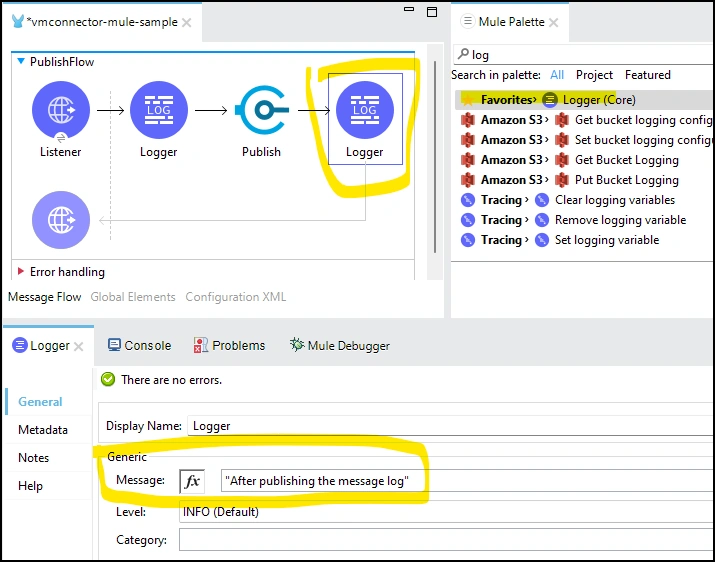The height and width of the screenshot is (562, 715).
Task: Switch to Message Flow view
Action: click(x=45, y=297)
